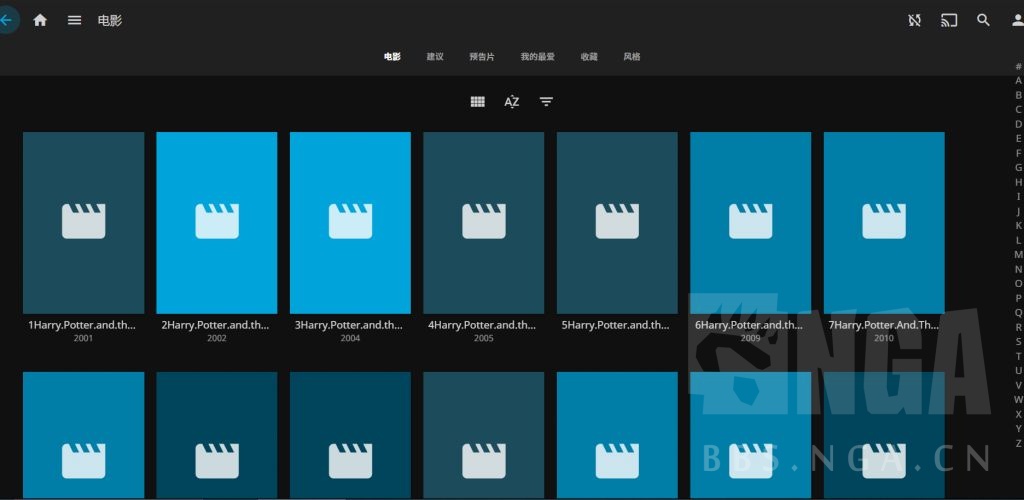The width and height of the screenshot is (1024, 500).
Task: Jump to letter Z in alphabet picker
Action: 1018,443
